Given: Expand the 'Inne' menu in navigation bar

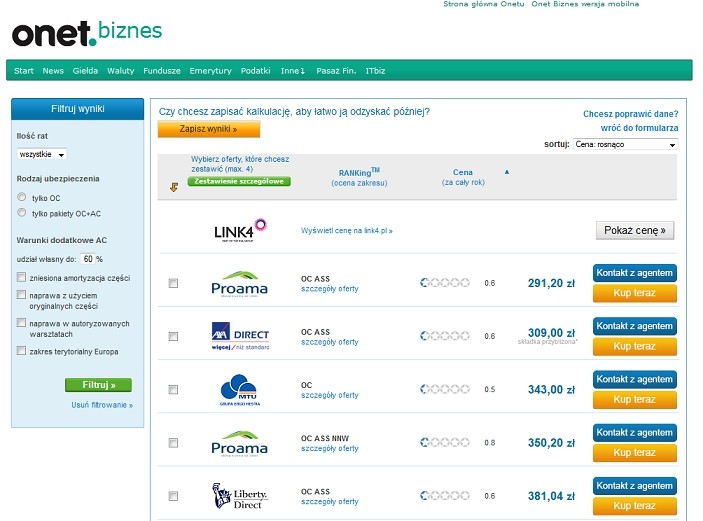Looking at the screenshot, I should coord(293,71).
